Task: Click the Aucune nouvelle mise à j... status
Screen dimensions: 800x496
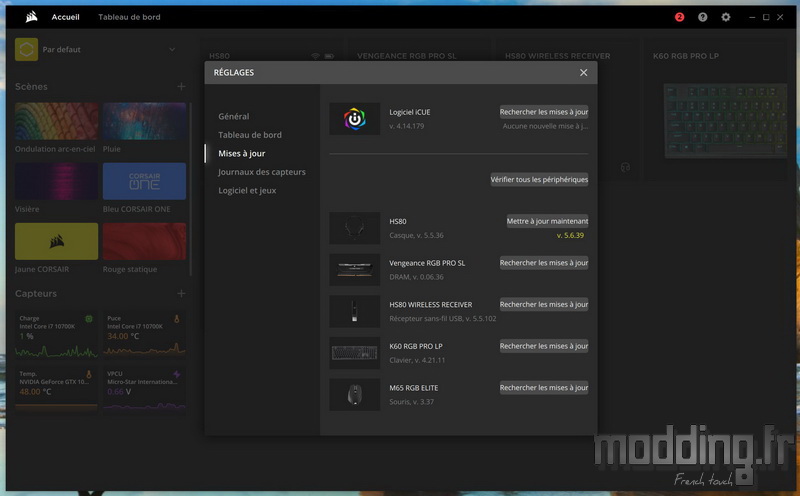Action: pos(545,126)
